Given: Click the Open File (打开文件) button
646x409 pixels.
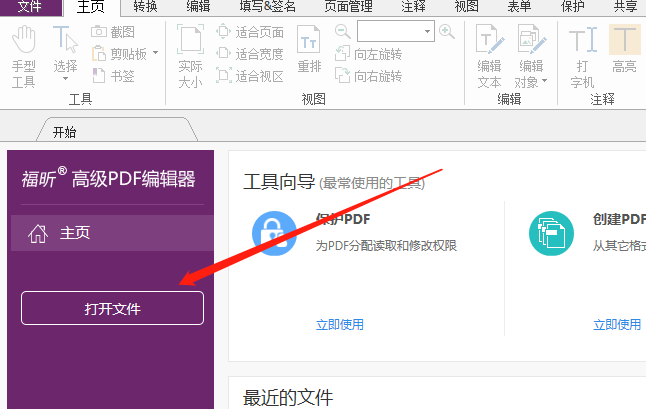Looking at the screenshot, I should coord(112,308).
